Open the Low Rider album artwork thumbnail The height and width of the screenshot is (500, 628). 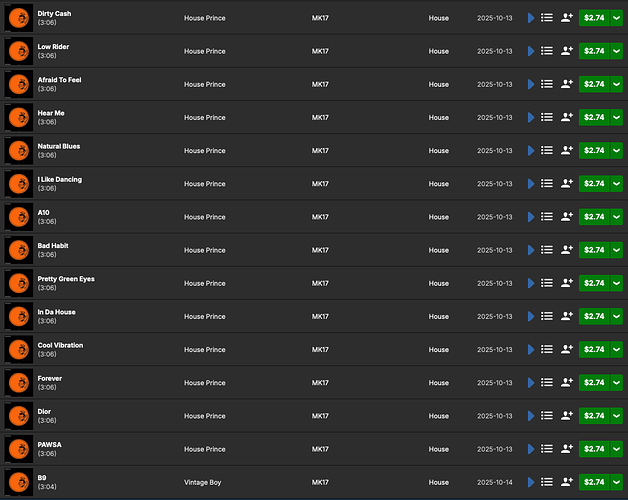pyautogui.click(x=17, y=51)
